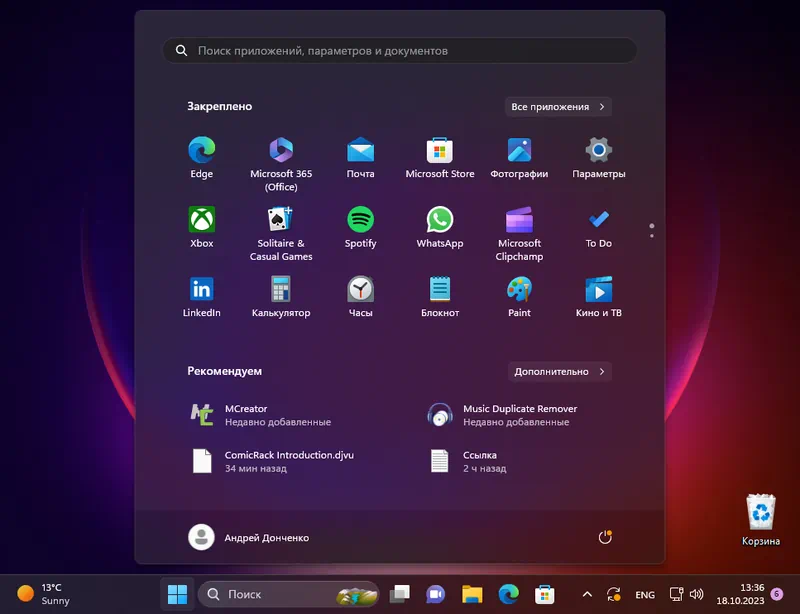Click the Start menu search field
Screen dimensions: 800x614
[x=399, y=51]
